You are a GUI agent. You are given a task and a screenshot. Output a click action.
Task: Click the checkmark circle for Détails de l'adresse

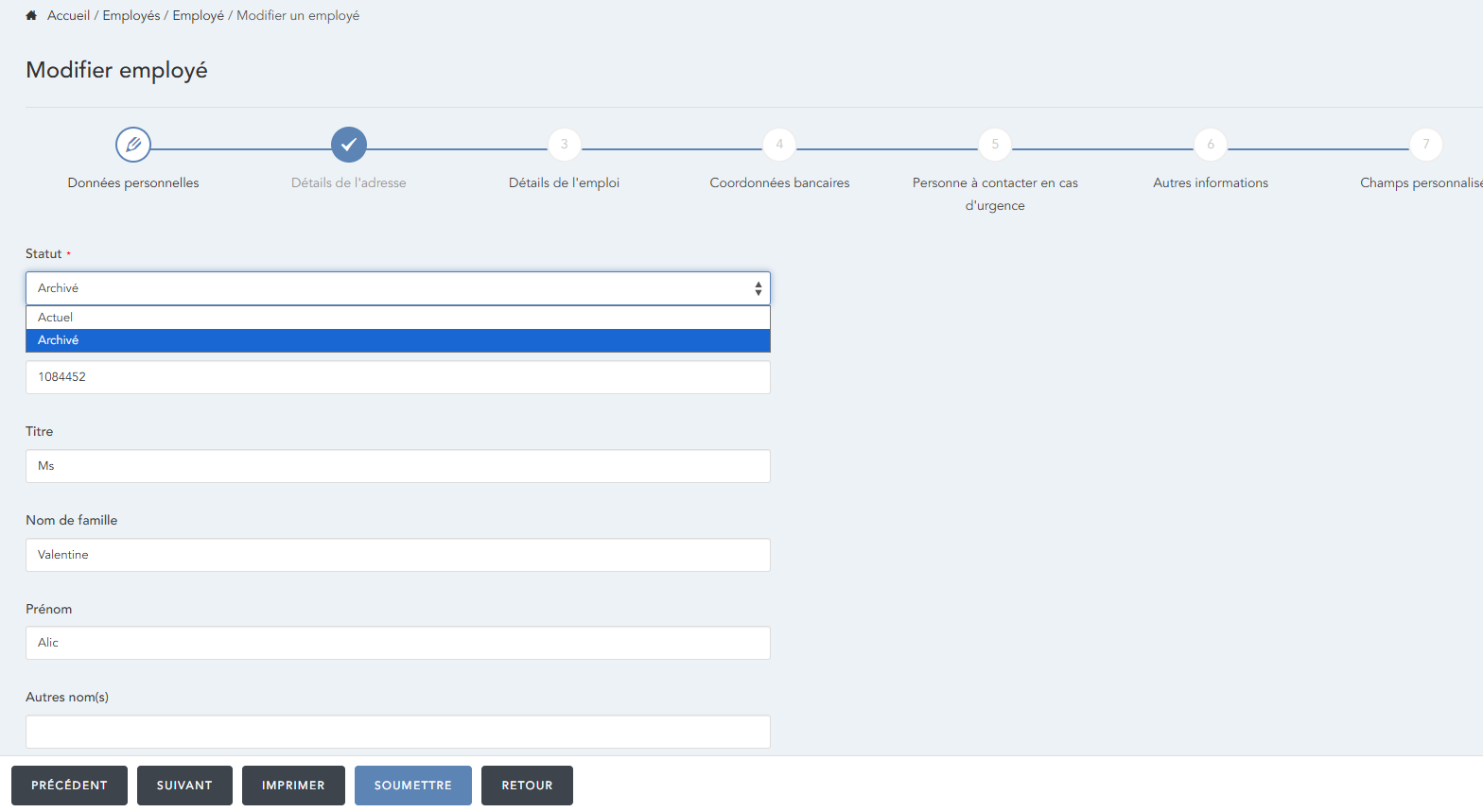349,145
